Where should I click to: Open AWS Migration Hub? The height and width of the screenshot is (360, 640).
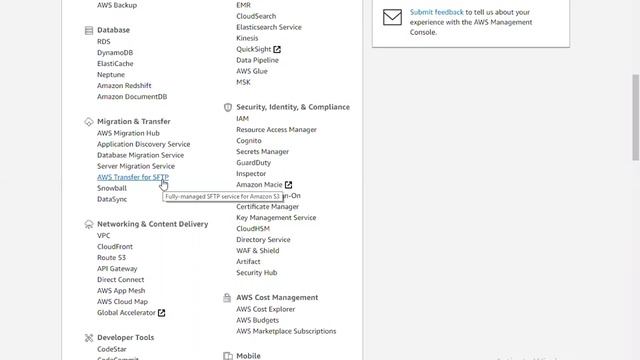[128, 133]
